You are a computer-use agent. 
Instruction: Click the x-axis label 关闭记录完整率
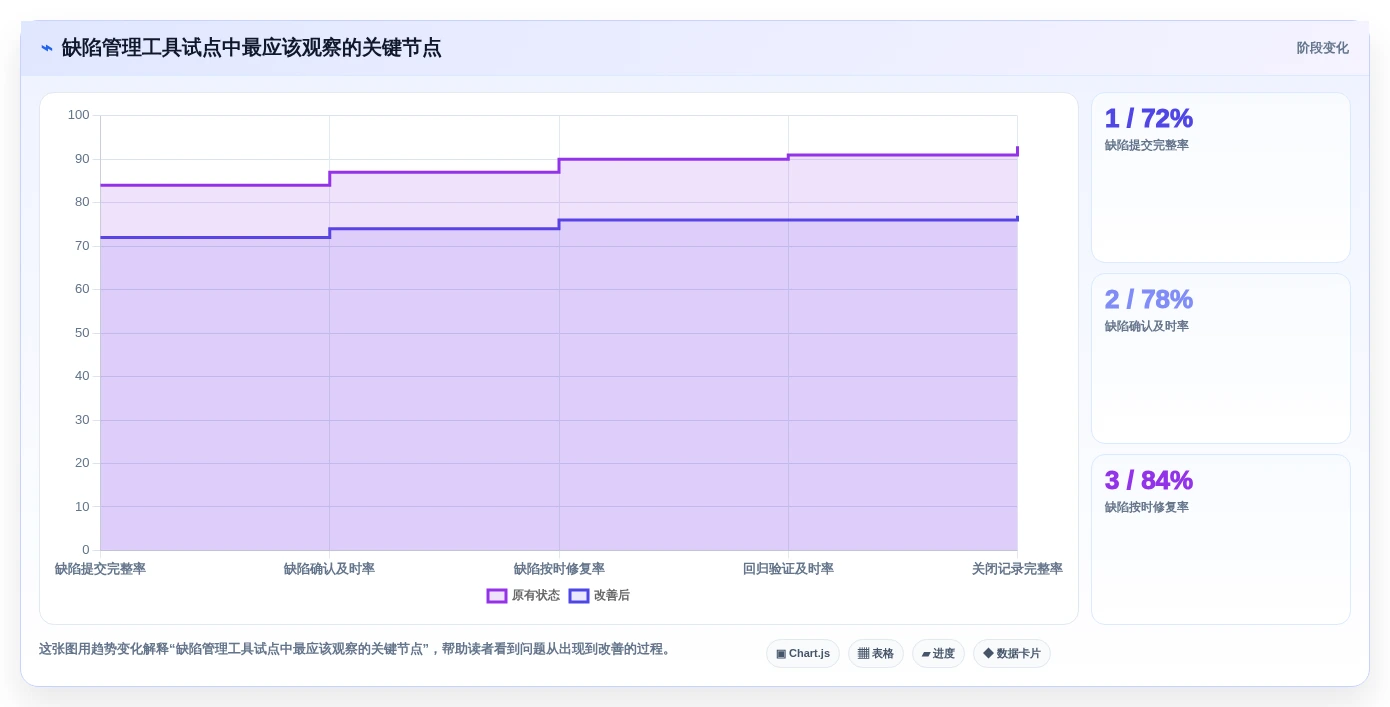(1017, 569)
